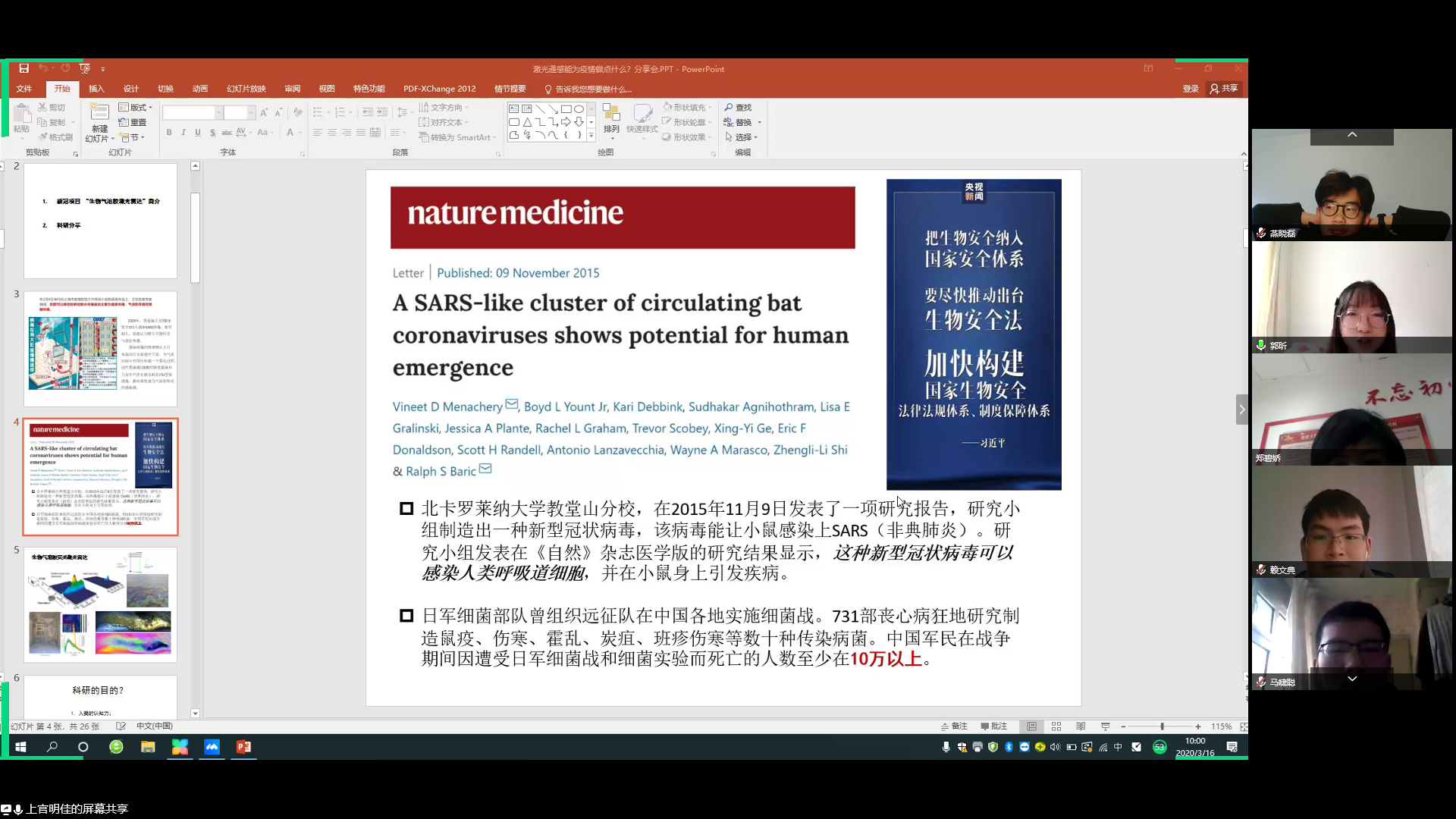Open PowerPoint from the Windows taskbar
Screen dimensions: 1456x819
point(243,747)
